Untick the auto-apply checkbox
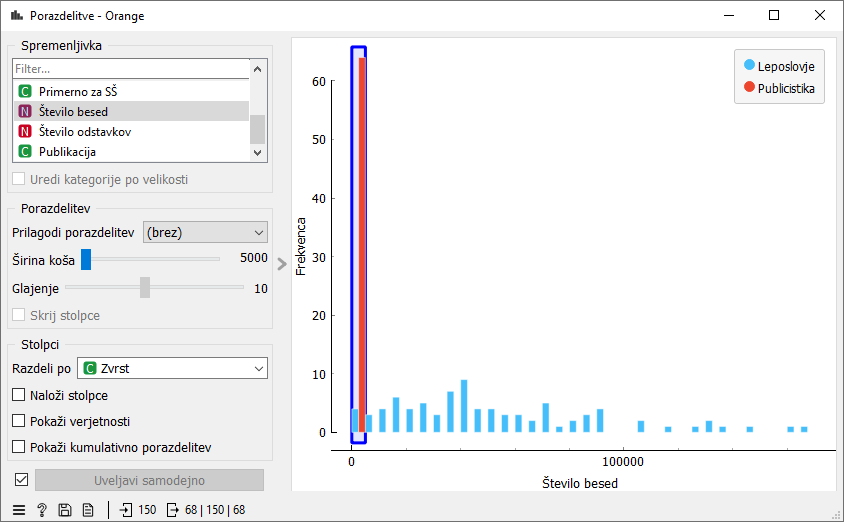The width and height of the screenshot is (844, 522). [21, 480]
